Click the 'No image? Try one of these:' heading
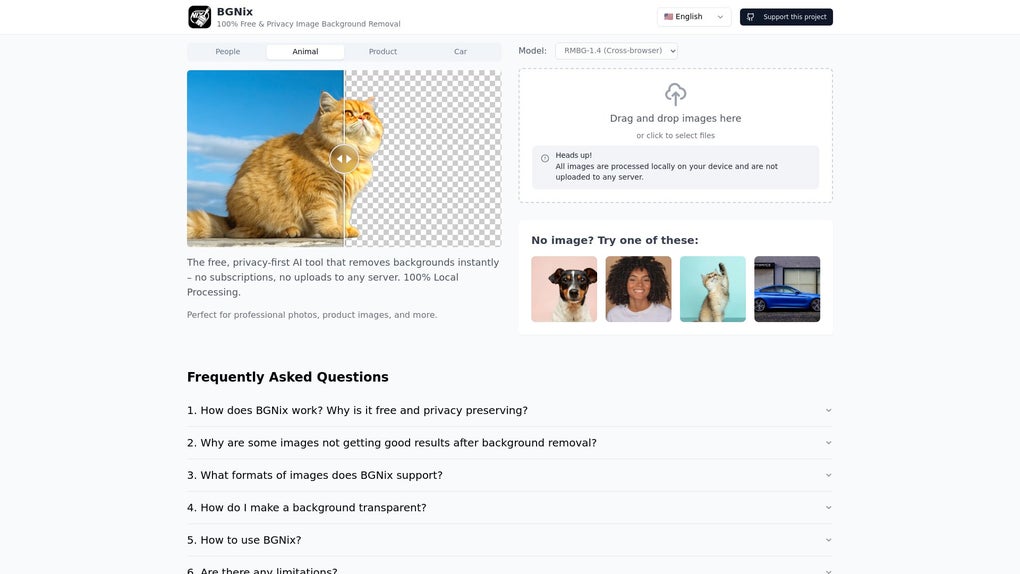 [615, 240]
